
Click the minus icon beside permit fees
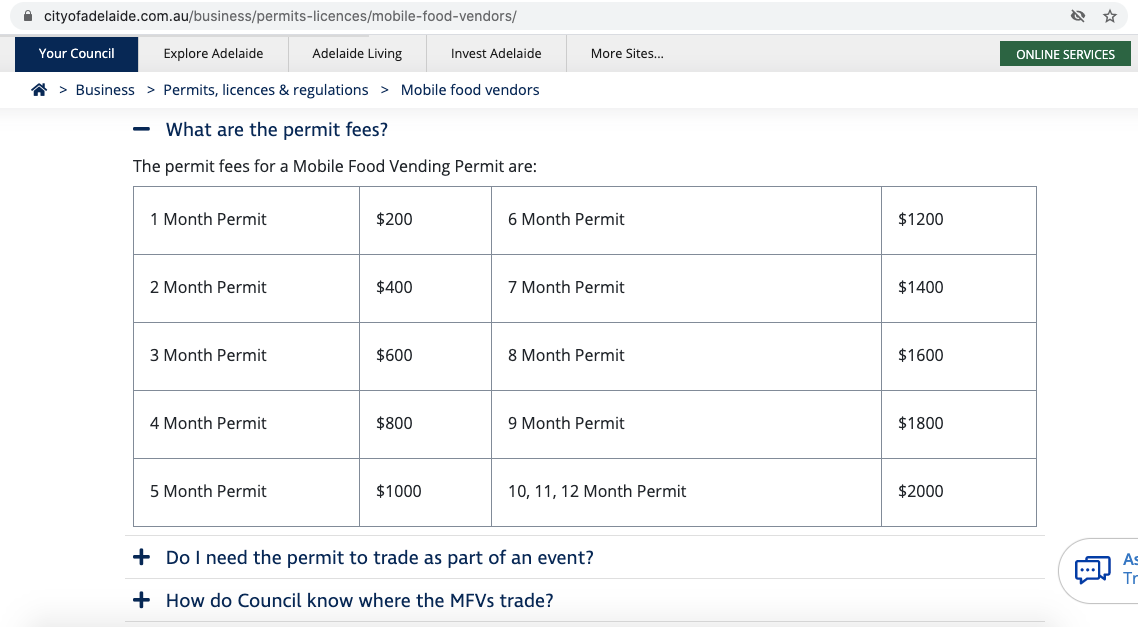tap(142, 130)
